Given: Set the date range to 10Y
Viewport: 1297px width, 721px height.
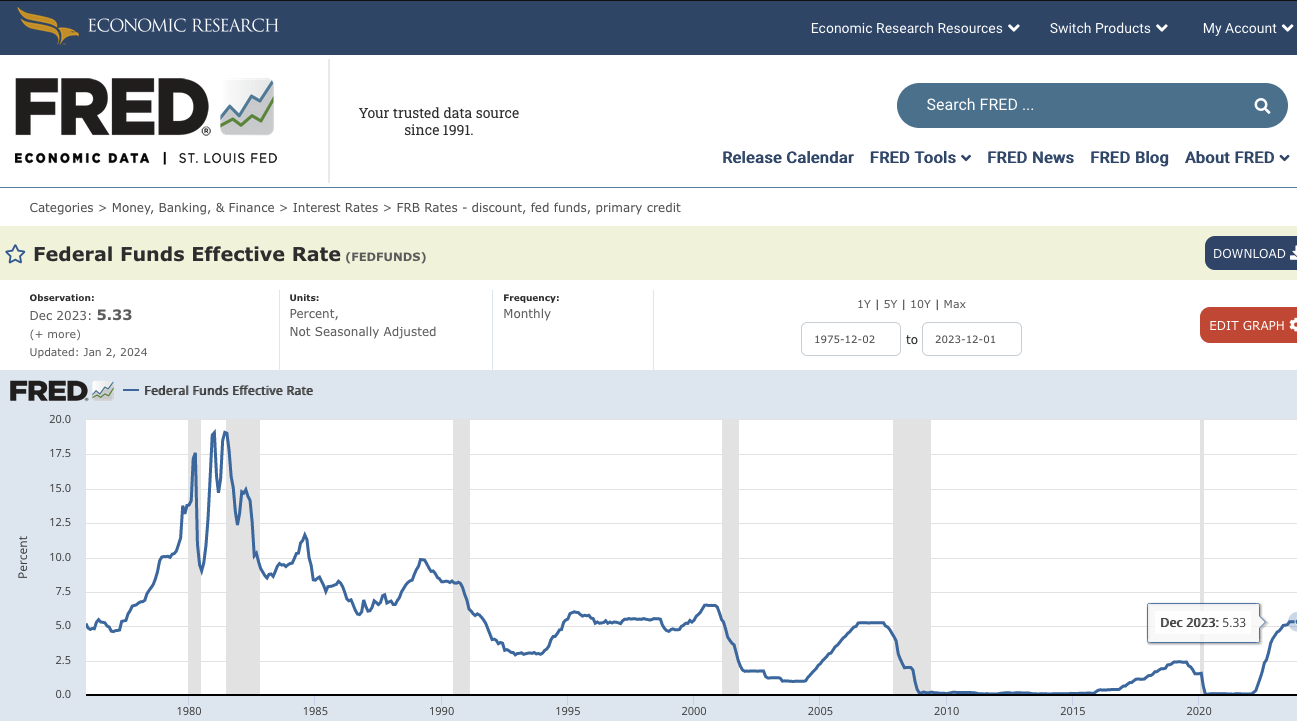Looking at the screenshot, I should pyautogui.click(x=920, y=304).
